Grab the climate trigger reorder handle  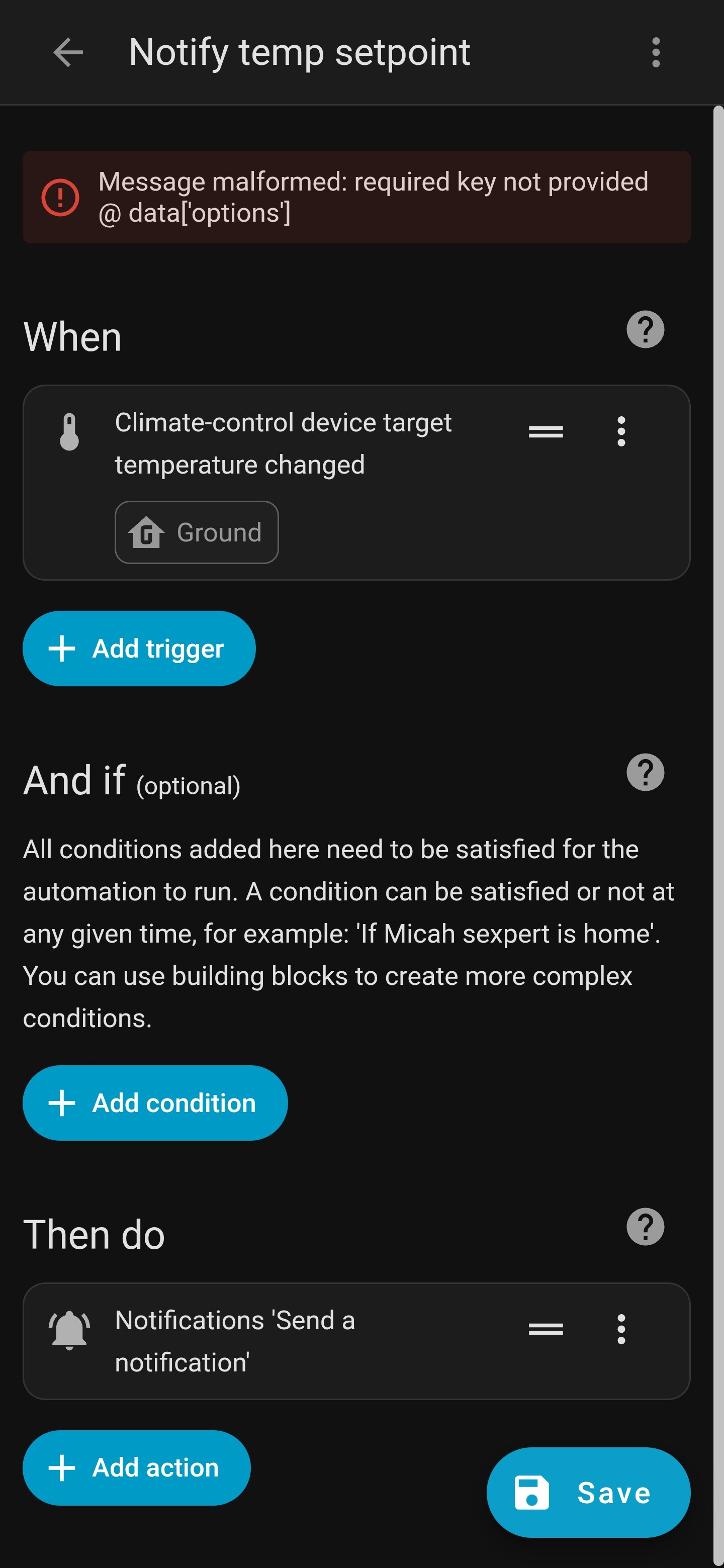pyautogui.click(x=546, y=431)
